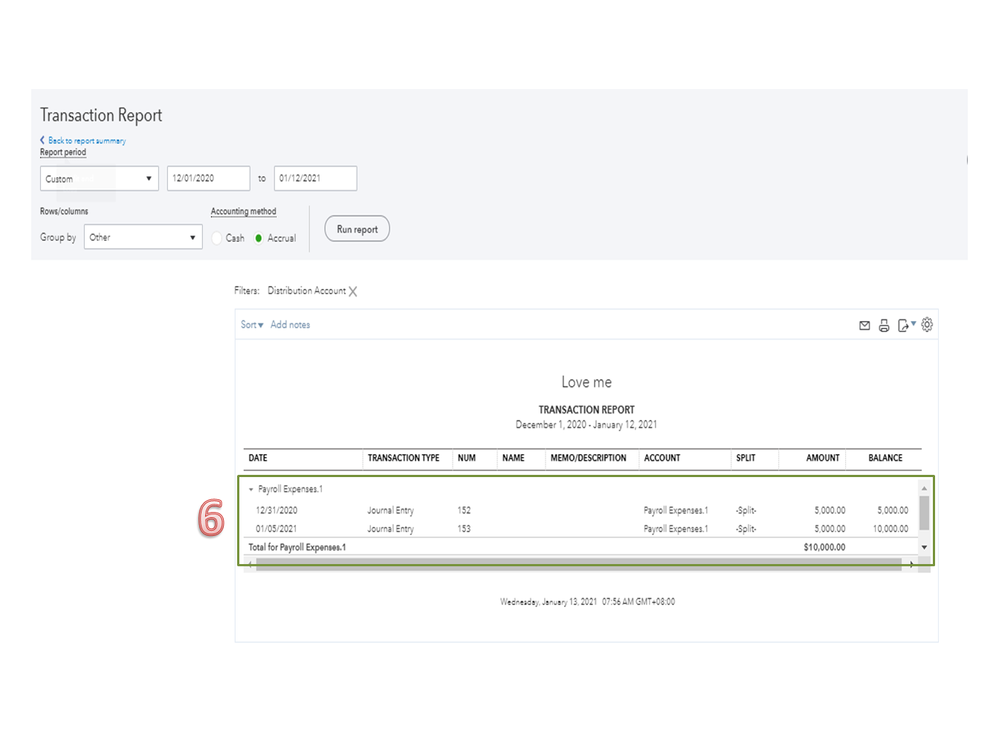Click the AMOUNT column header

click(x=823, y=458)
